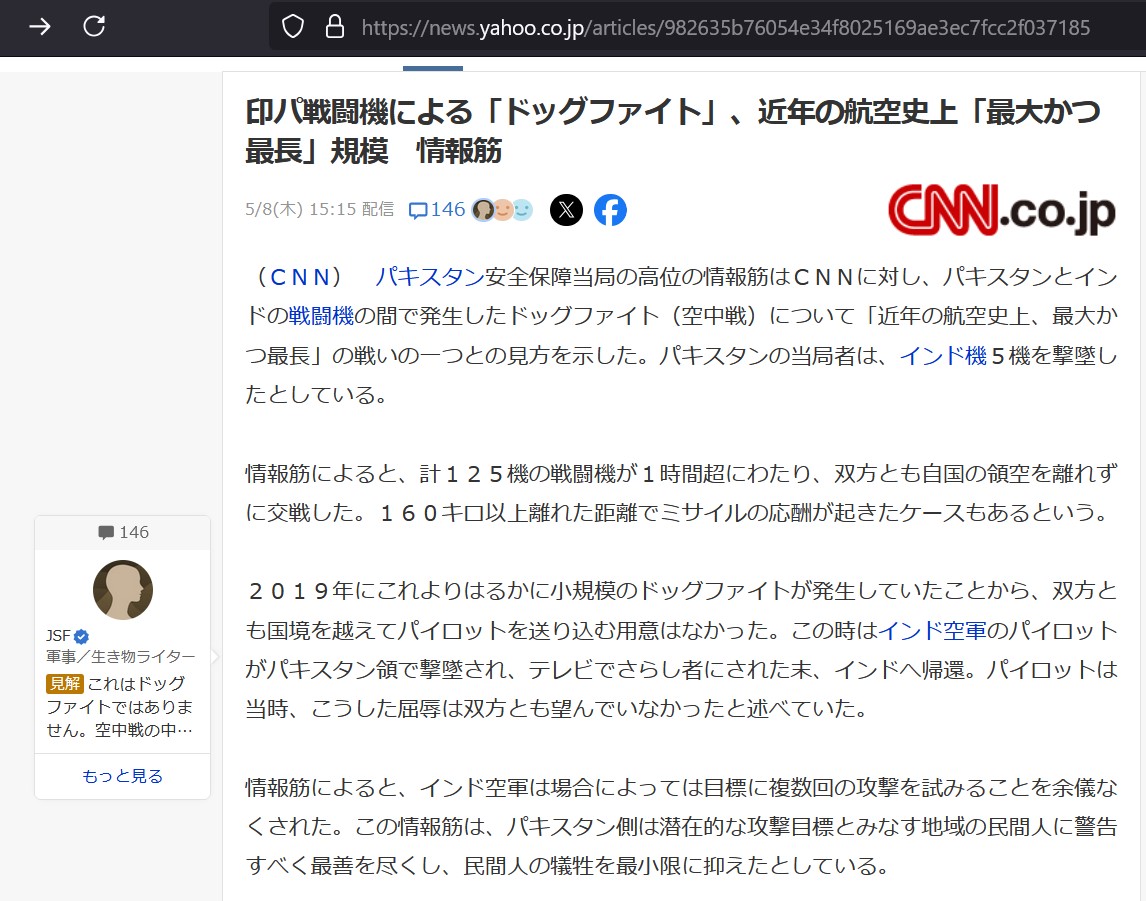Share article on Facebook
This screenshot has width=1146, height=901.
click(x=610, y=210)
